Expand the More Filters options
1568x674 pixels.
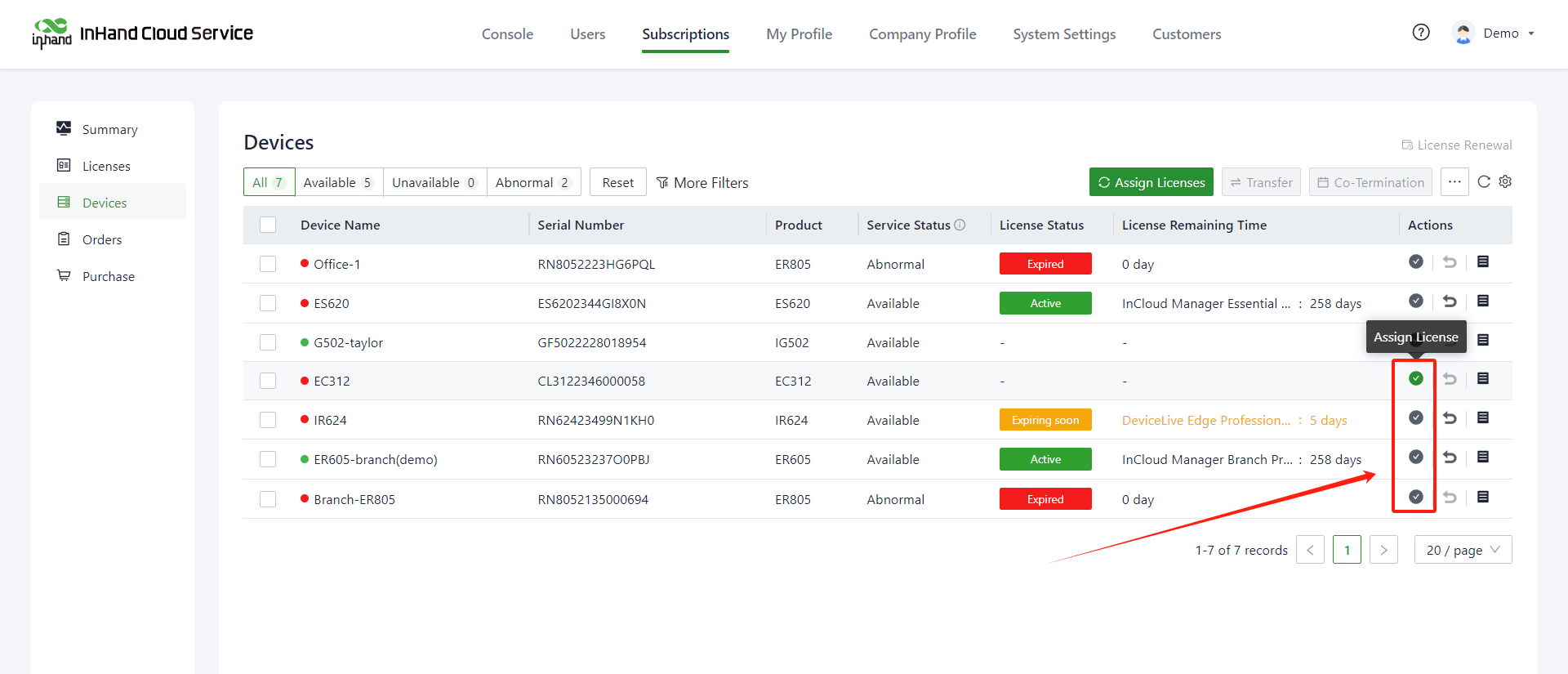(x=702, y=183)
